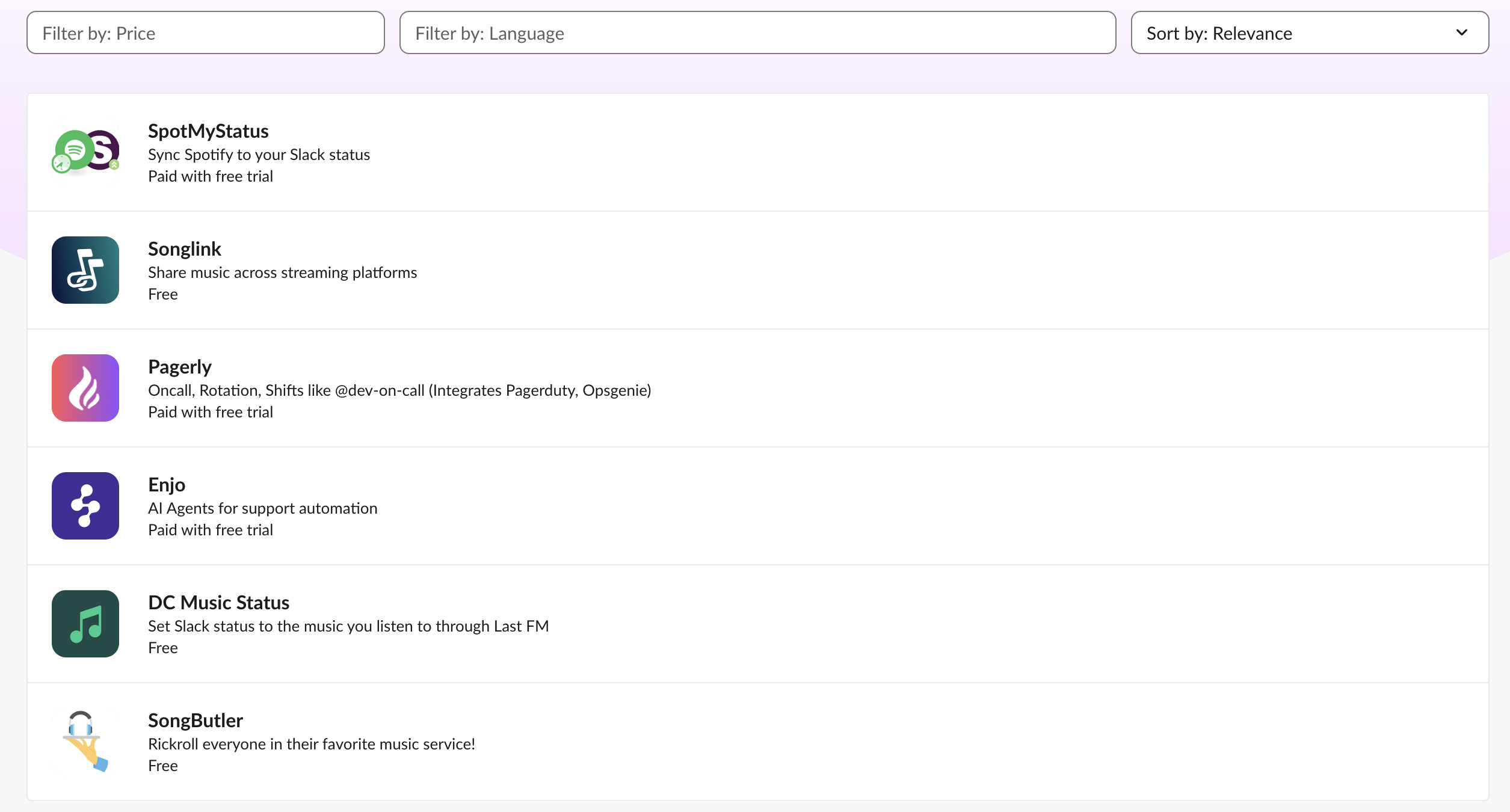Click 'Share music across streaming platforms' text
Image resolution: width=1510 pixels, height=812 pixels.
(283, 272)
